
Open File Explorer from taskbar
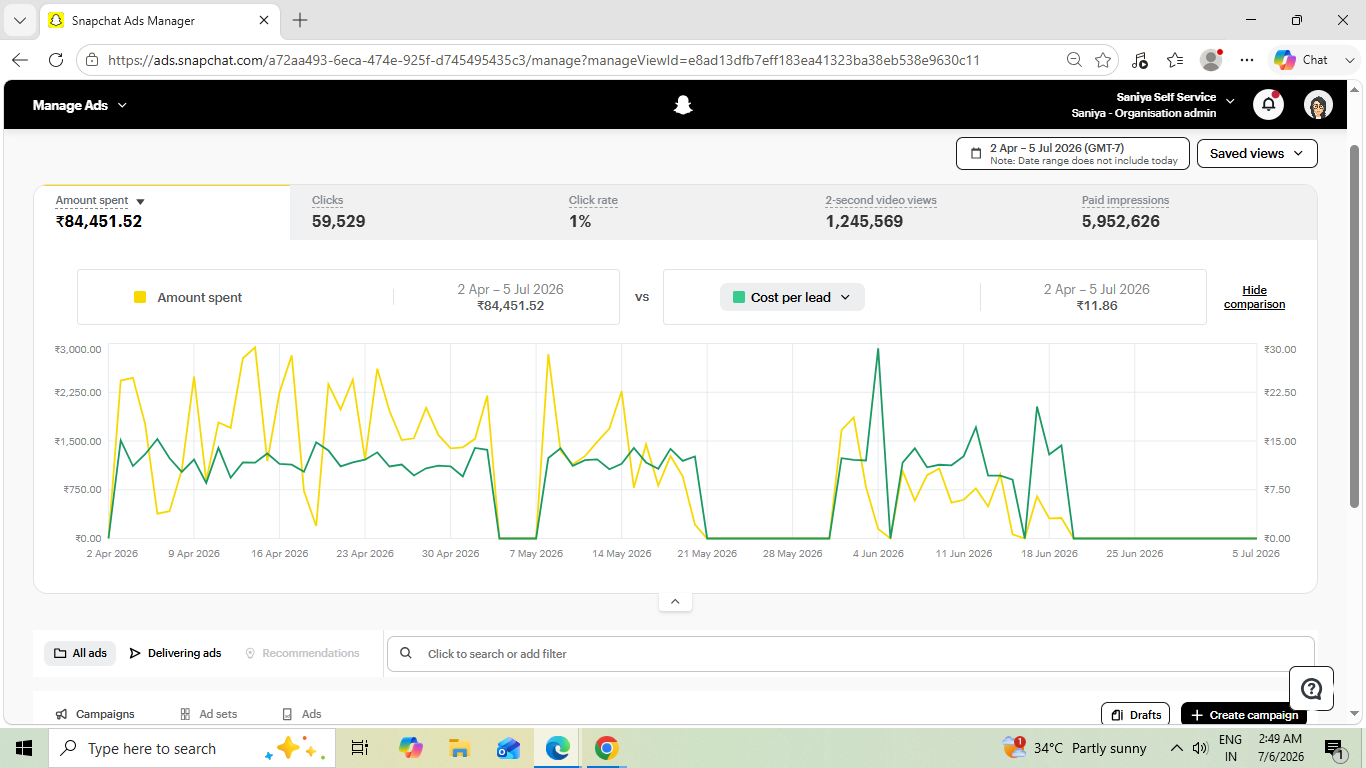point(459,748)
